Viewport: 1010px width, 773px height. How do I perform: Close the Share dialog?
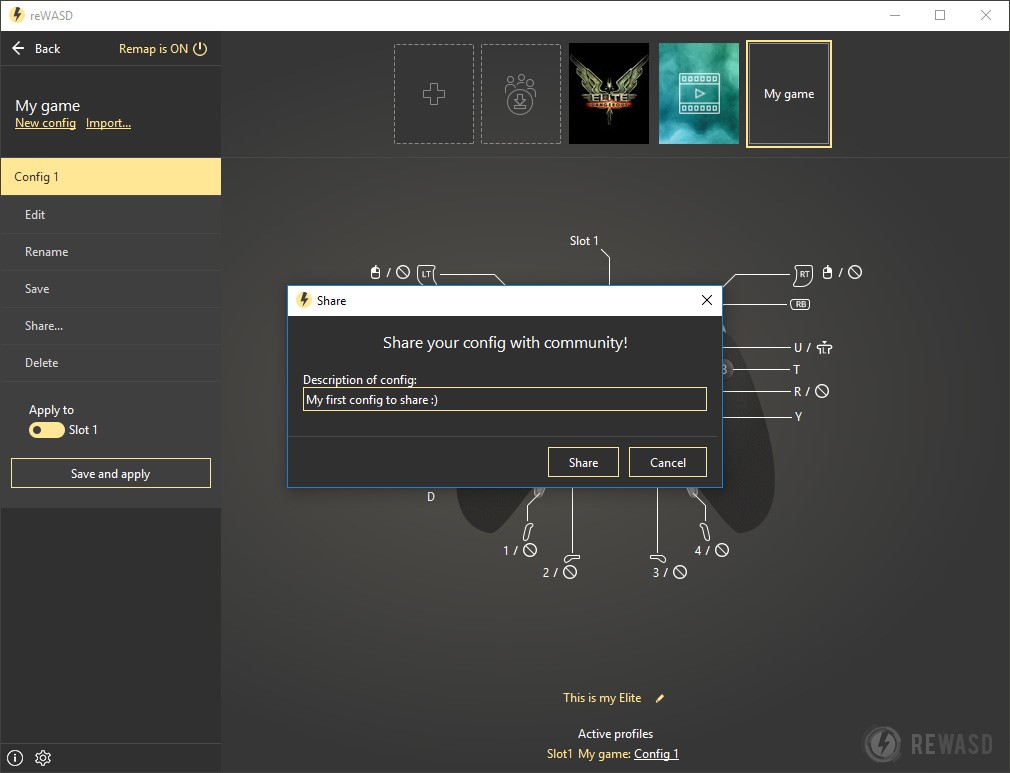[707, 300]
